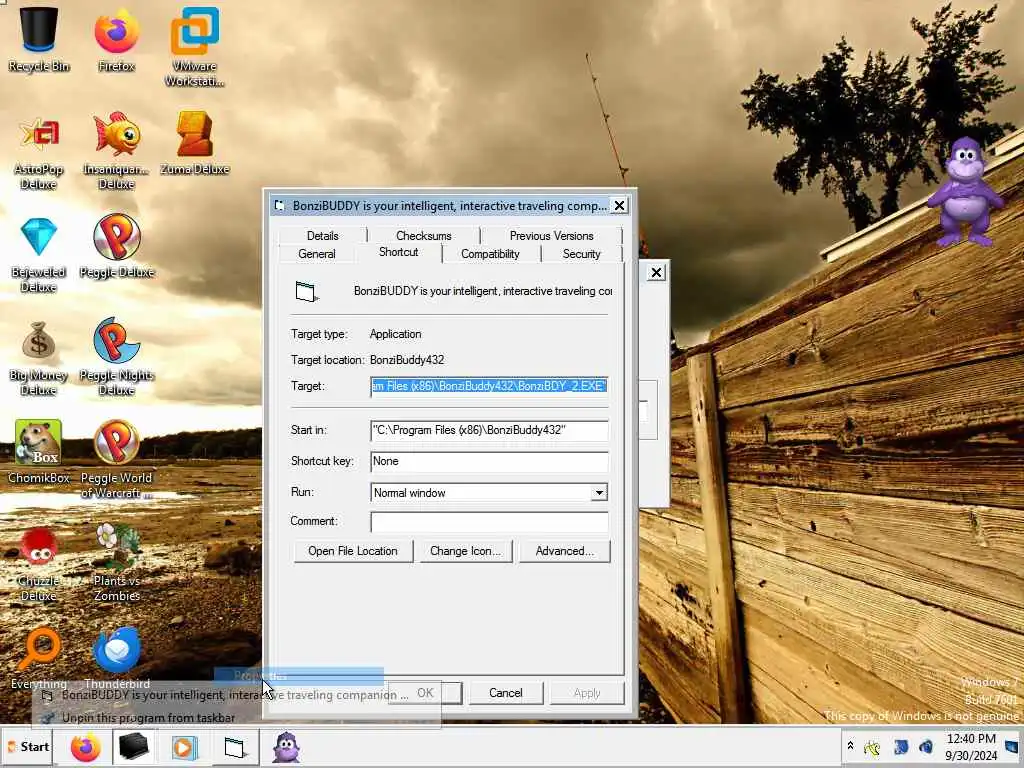Select the Peggle Deluxe desktop icon
This screenshot has width=1024, height=768.
point(116,246)
